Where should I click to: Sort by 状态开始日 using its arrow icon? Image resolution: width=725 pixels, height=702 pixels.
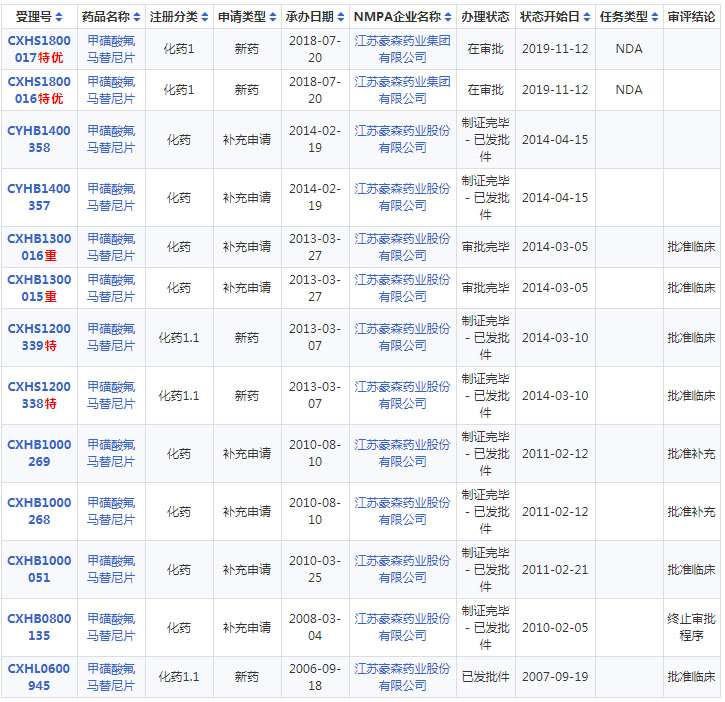[587, 18]
